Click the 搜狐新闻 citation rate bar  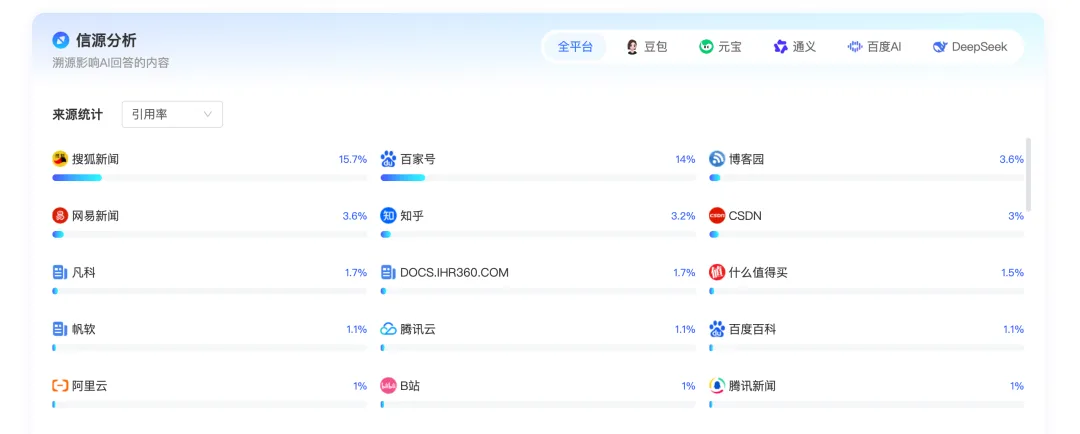click(209, 178)
